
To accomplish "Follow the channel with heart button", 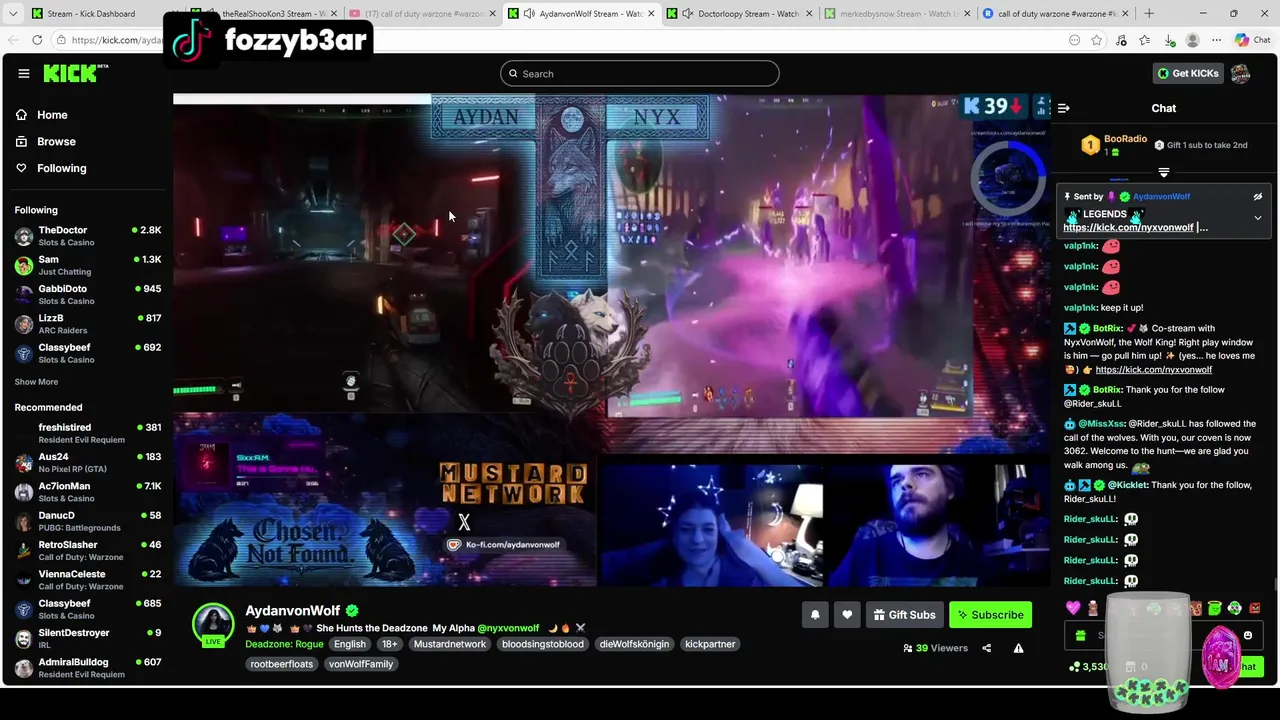I will click(847, 615).
